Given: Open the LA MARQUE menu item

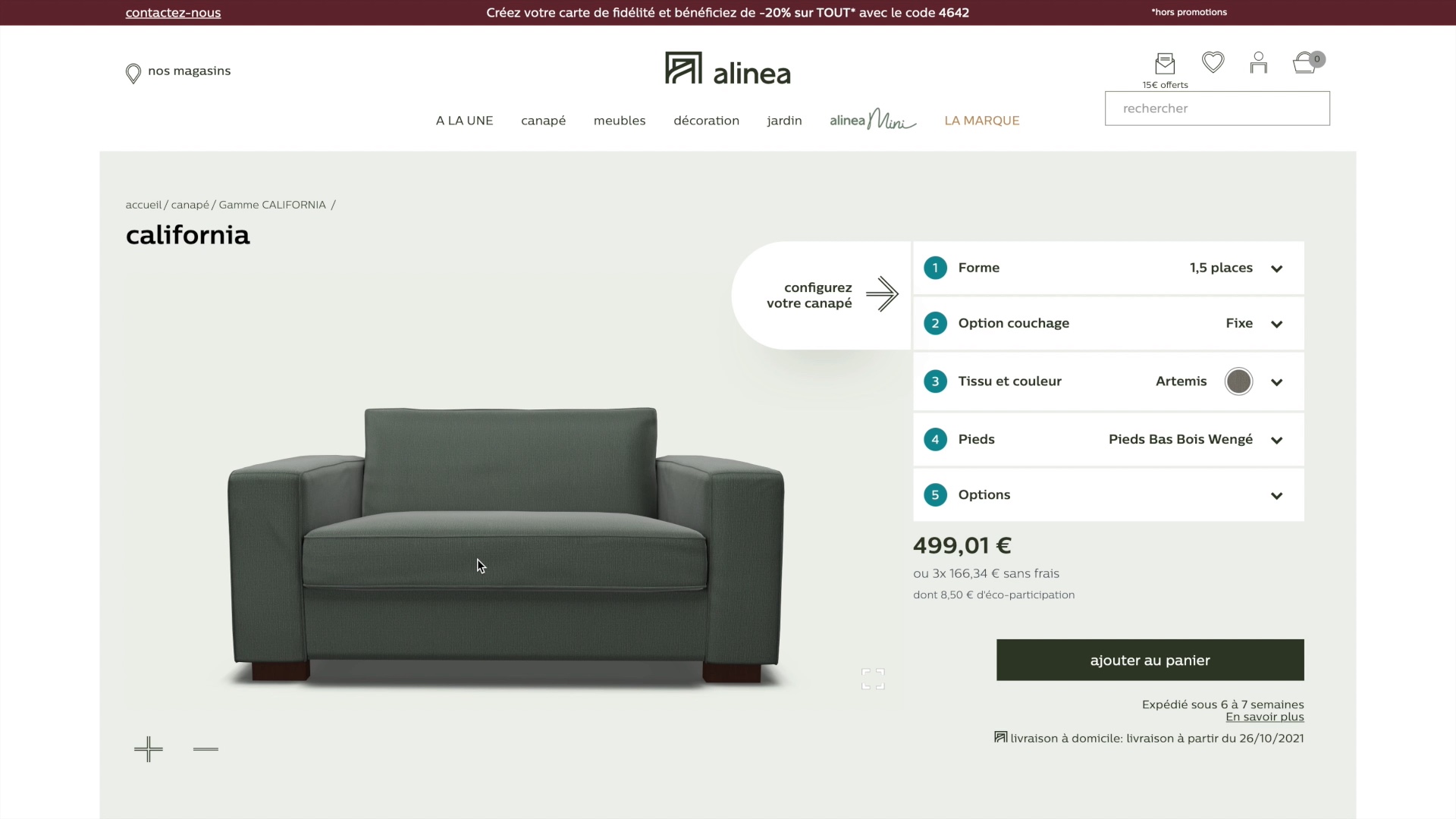Looking at the screenshot, I should 981,121.
